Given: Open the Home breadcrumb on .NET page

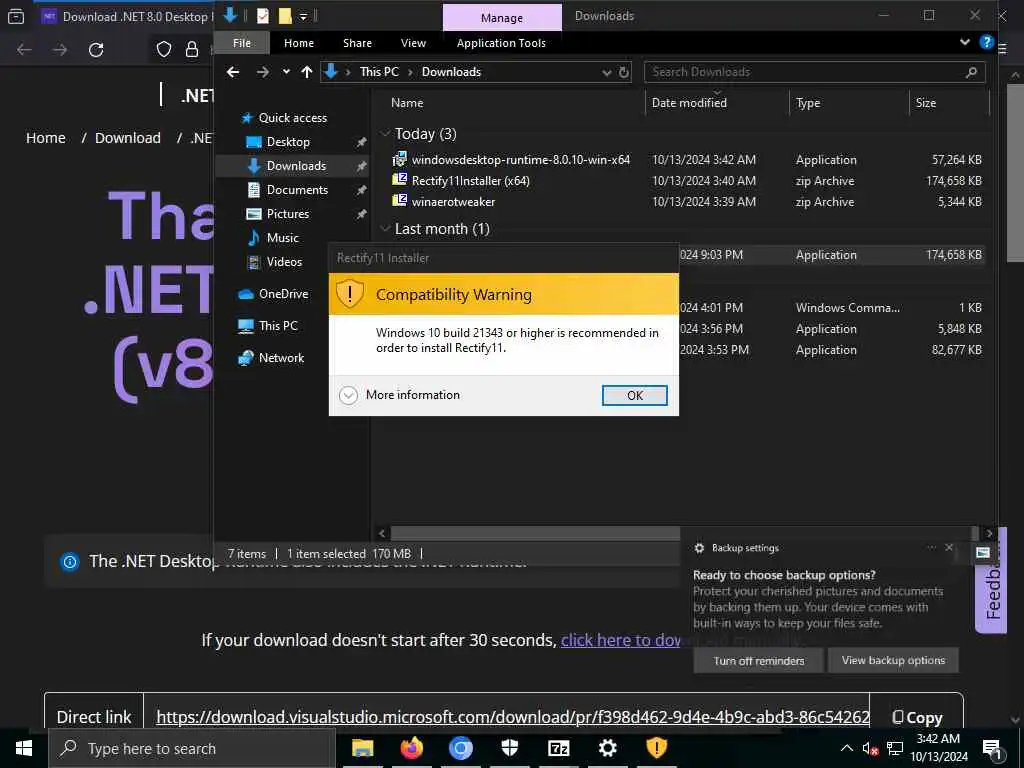Looking at the screenshot, I should click(x=46, y=138).
